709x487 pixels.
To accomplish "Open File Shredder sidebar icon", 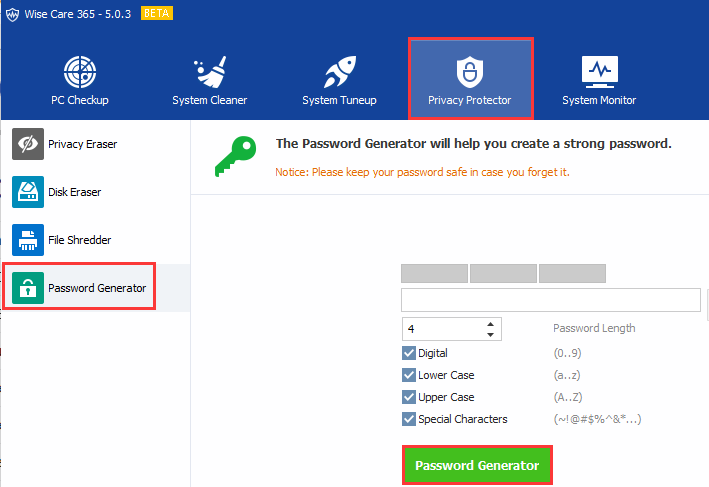I will 28,240.
